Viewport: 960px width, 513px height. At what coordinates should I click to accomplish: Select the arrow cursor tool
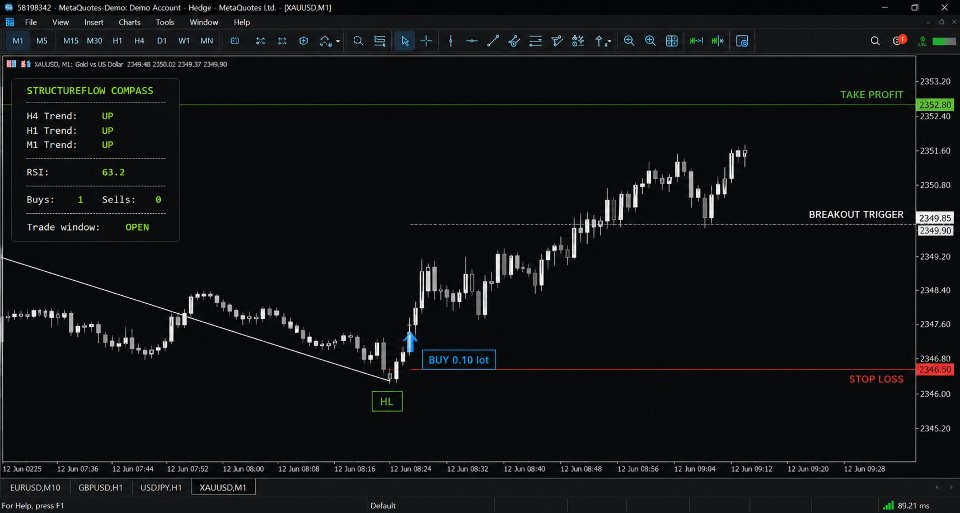404,41
